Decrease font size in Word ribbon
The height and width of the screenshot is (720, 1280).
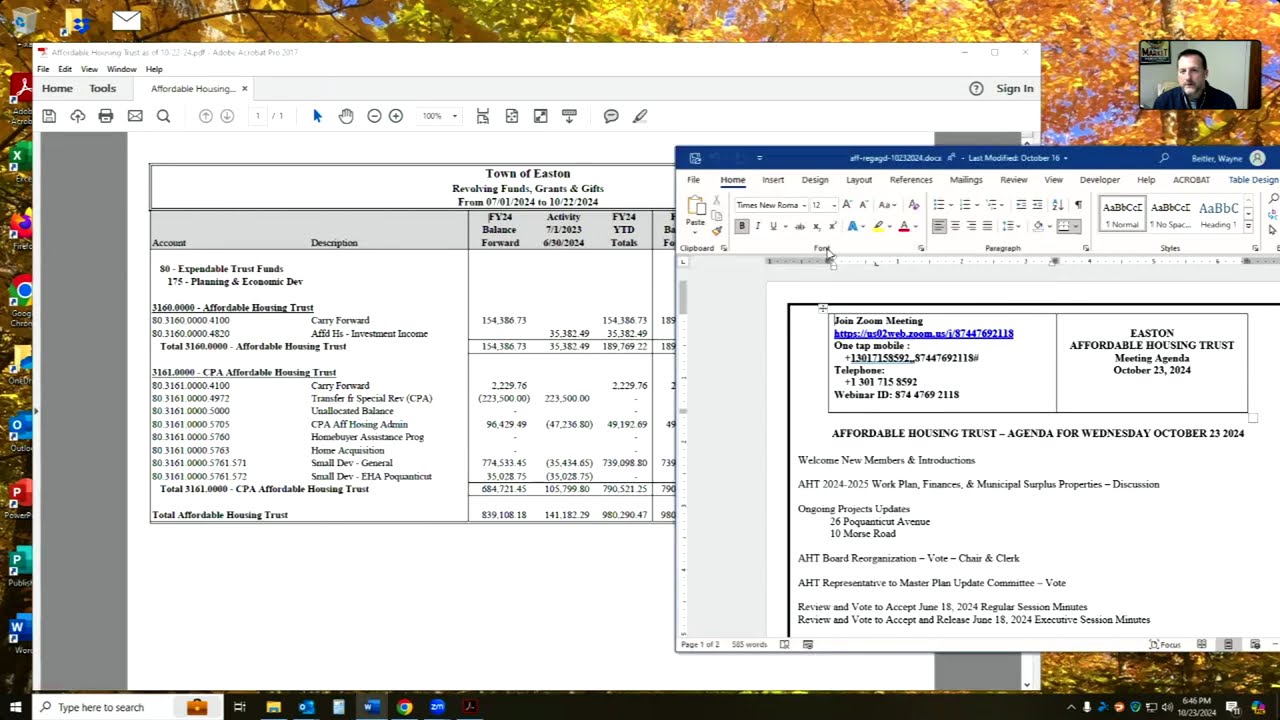pos(863,205)
